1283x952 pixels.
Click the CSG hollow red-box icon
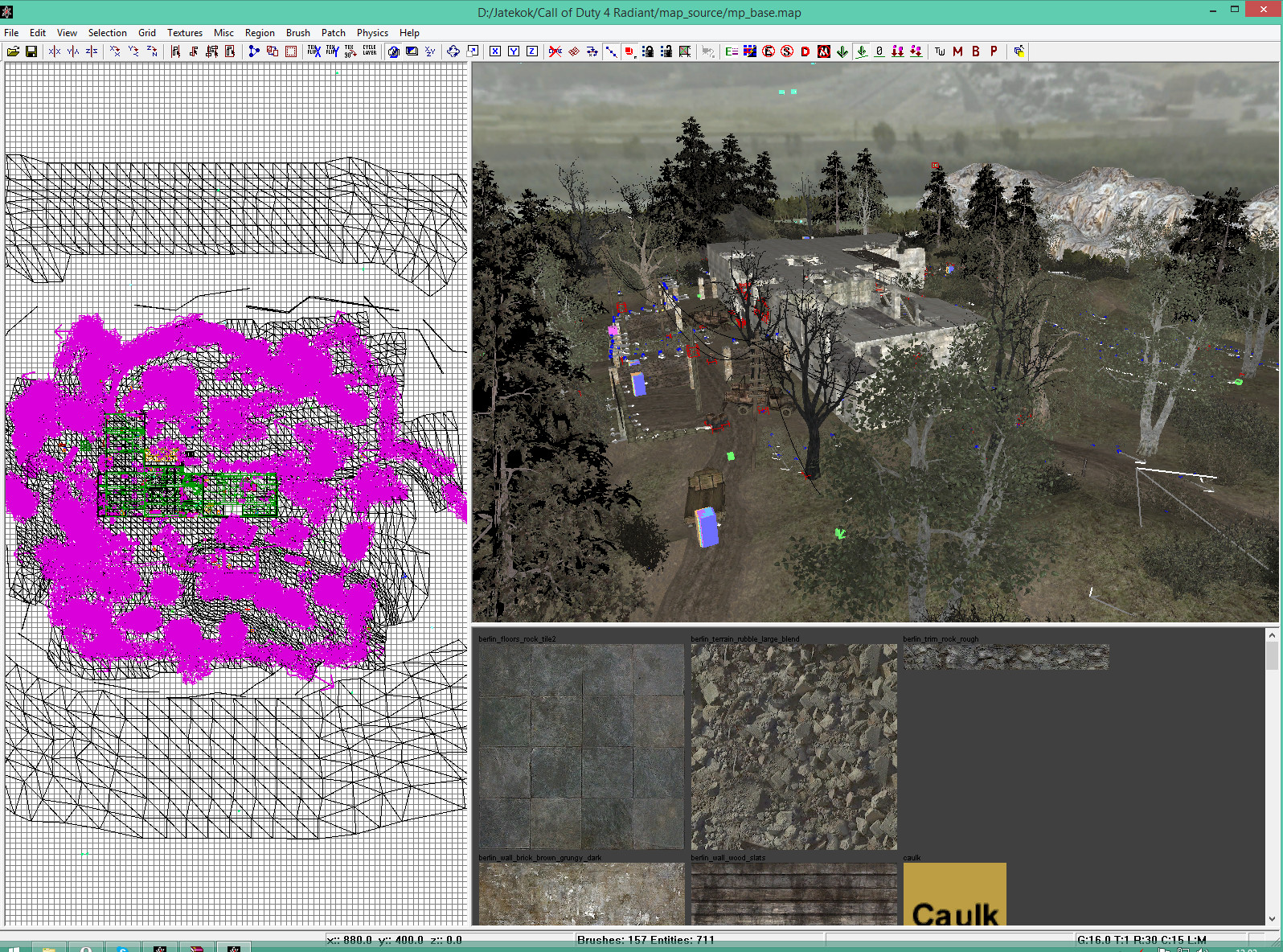pos(273,51)
